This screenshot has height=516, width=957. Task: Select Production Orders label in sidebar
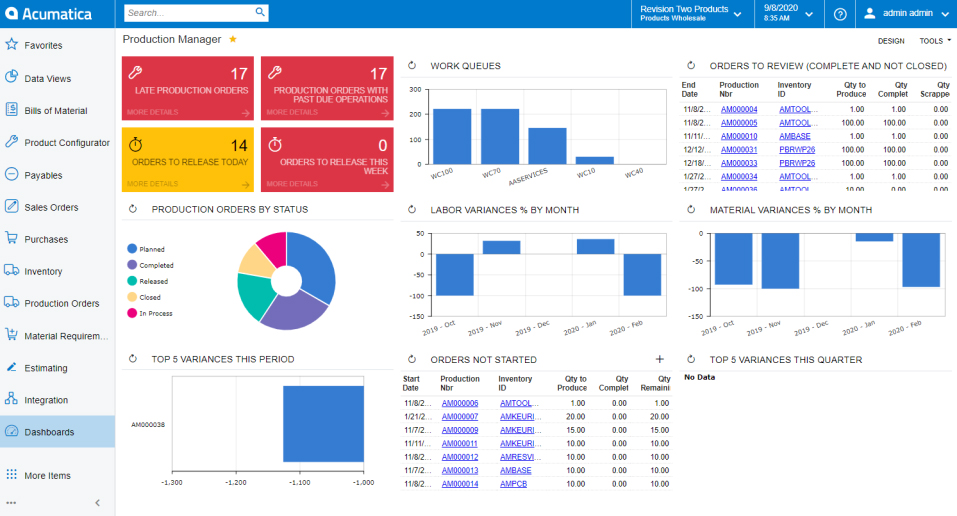click(62, 303)
